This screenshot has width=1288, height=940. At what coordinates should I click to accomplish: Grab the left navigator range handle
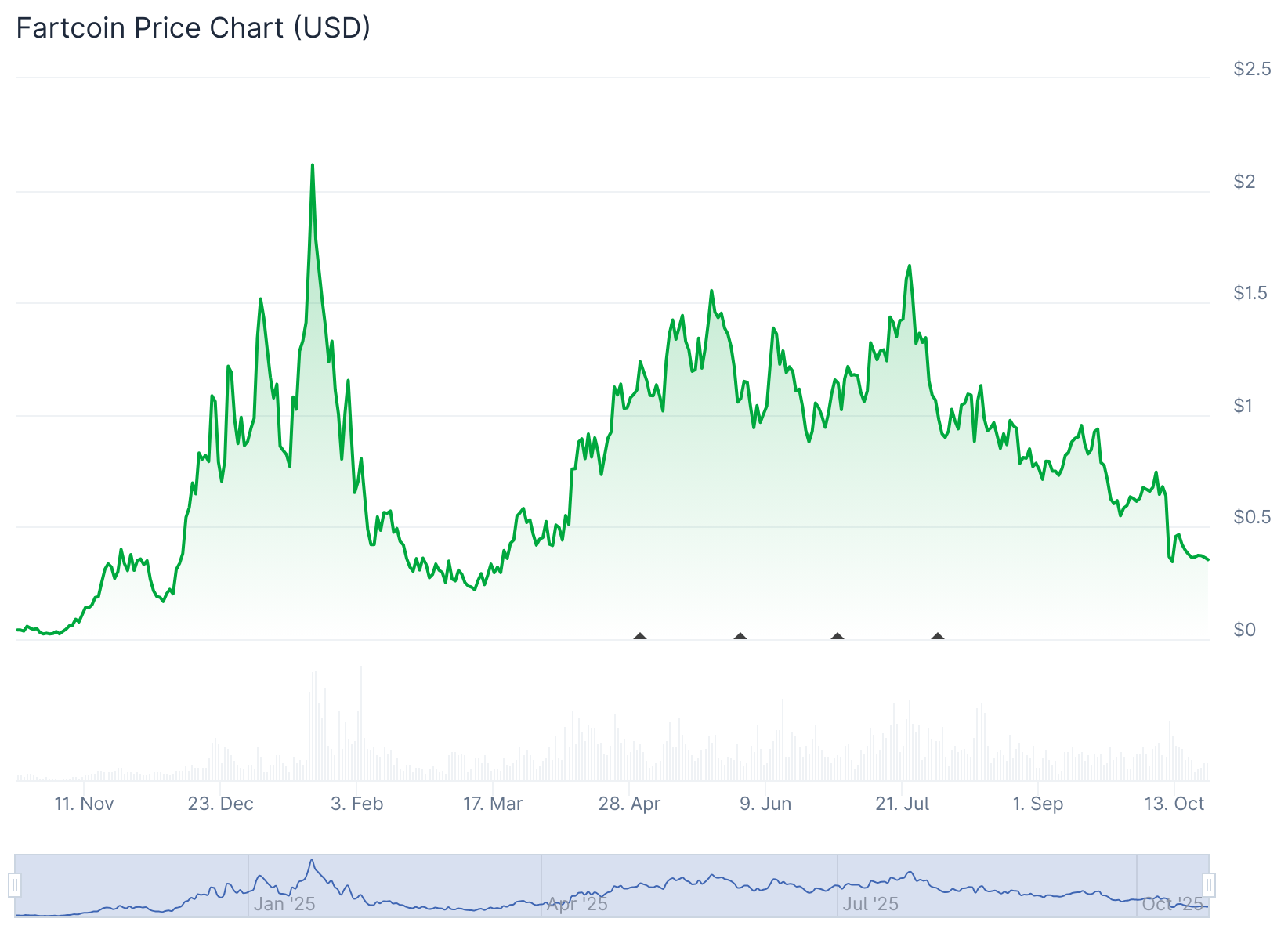[x=15, y=885]
